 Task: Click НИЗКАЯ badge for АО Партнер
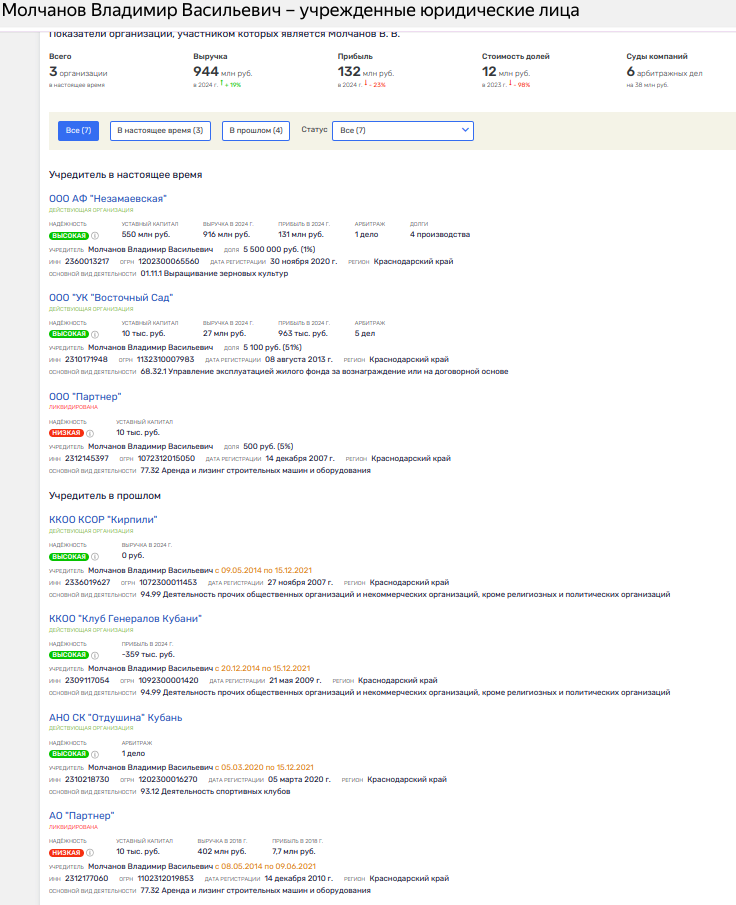click(x=66, y=853)
